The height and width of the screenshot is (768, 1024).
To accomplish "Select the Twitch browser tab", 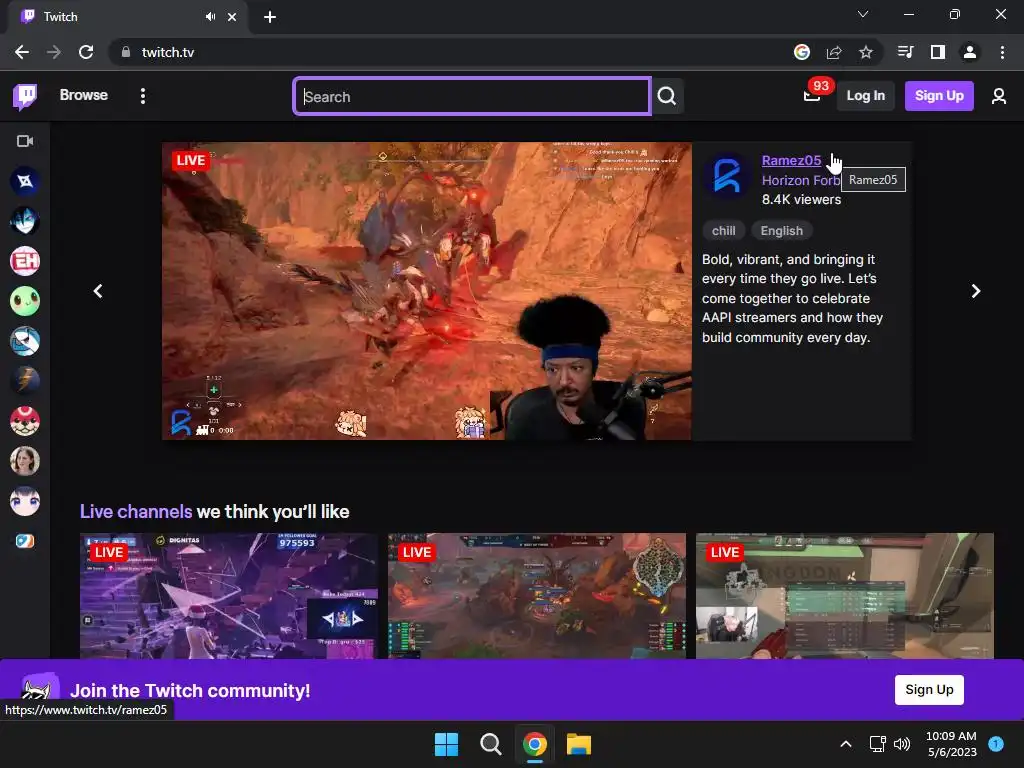I will [127, 17].
